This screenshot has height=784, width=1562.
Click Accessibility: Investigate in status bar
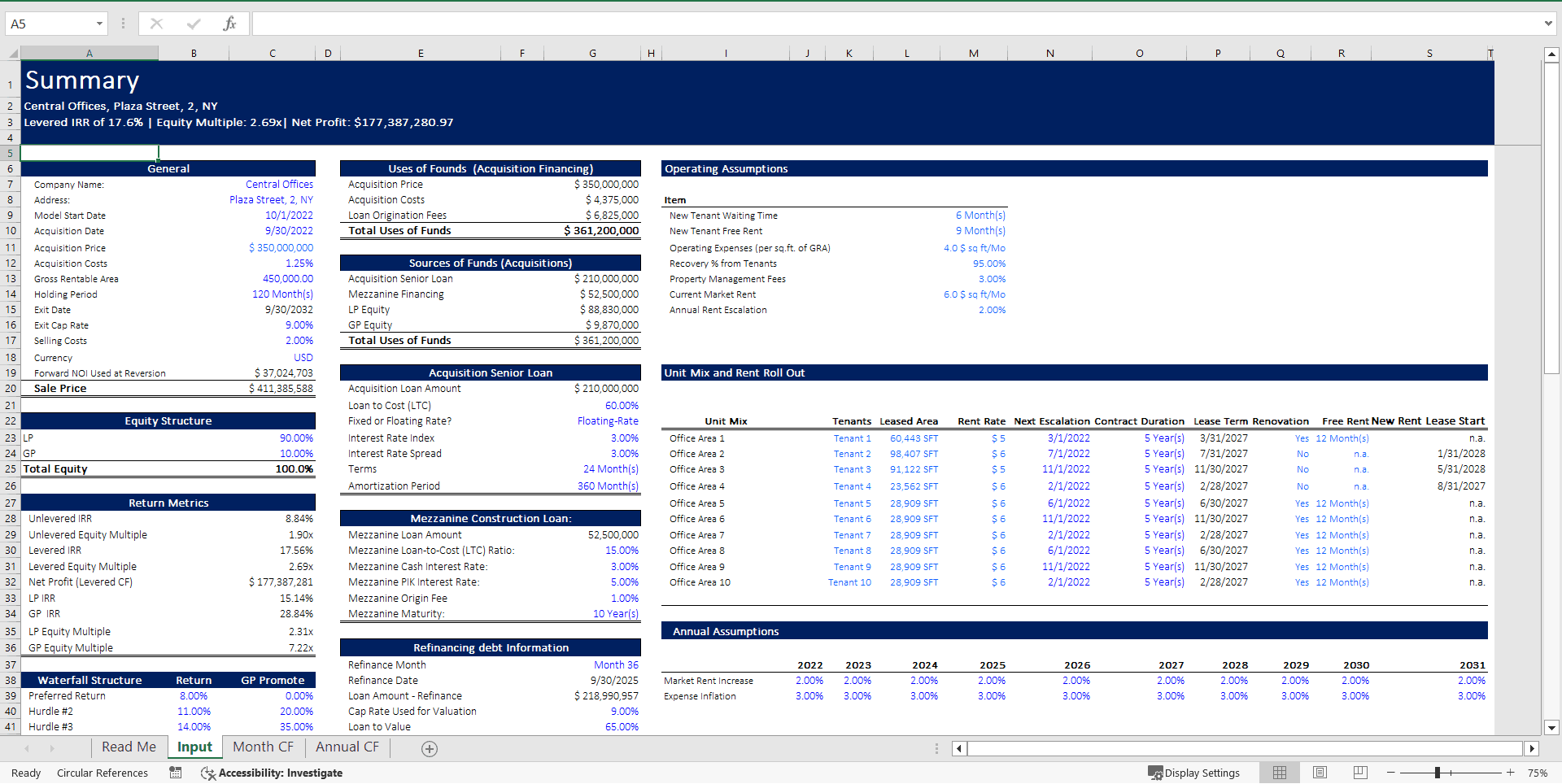(281, 773)
